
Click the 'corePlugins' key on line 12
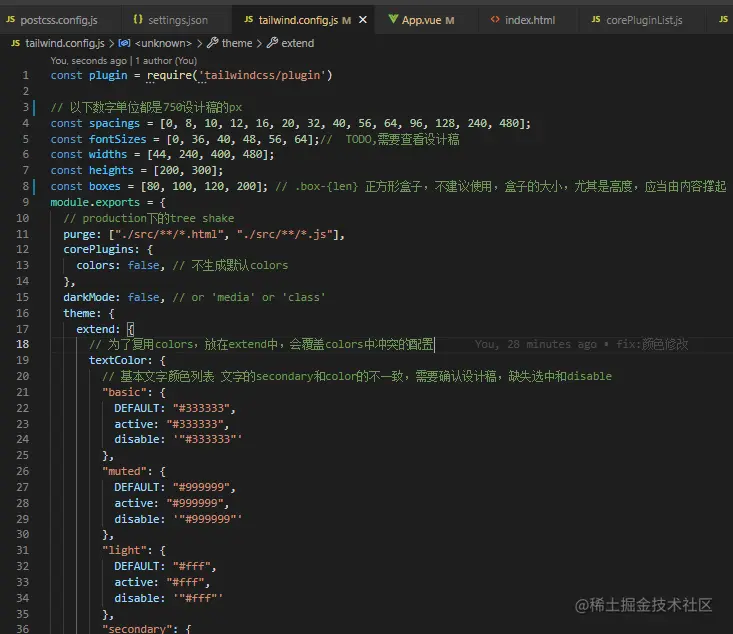(98, 249)
